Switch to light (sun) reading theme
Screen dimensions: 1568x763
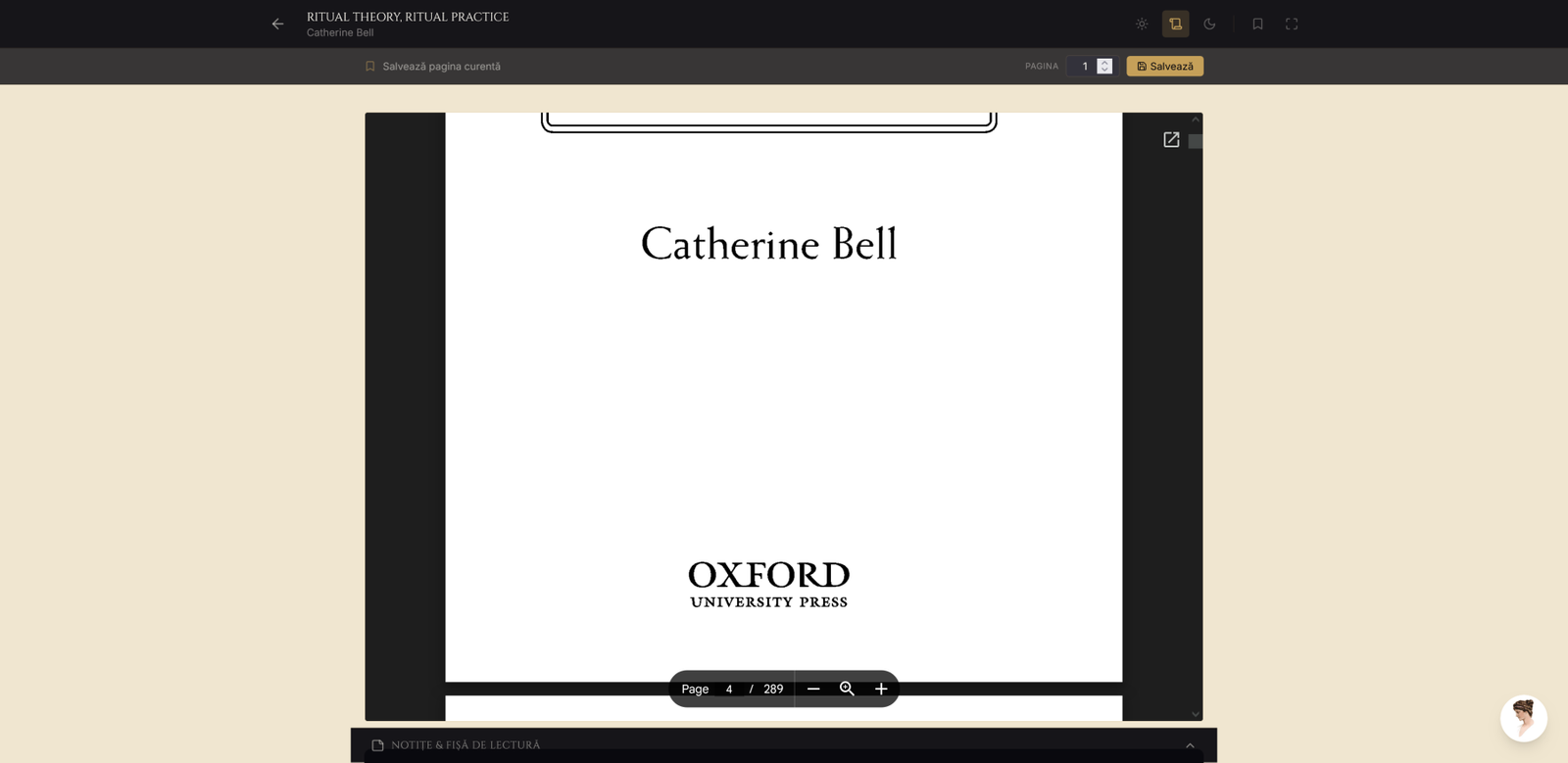pos(1142,24)
